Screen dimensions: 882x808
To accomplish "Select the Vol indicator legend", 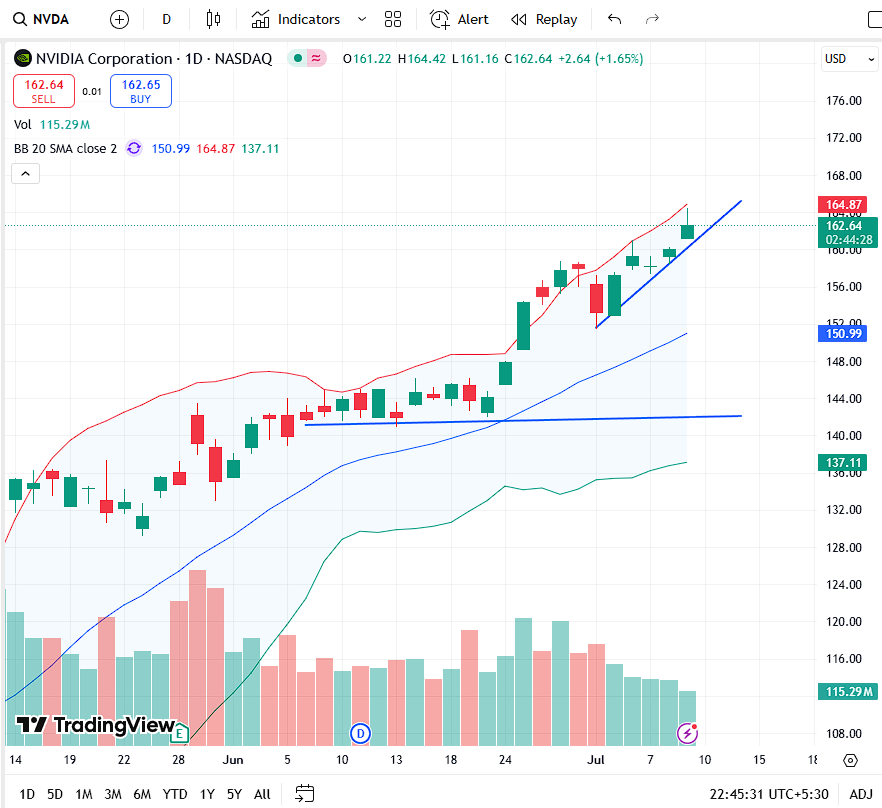I will click(52, 124).
